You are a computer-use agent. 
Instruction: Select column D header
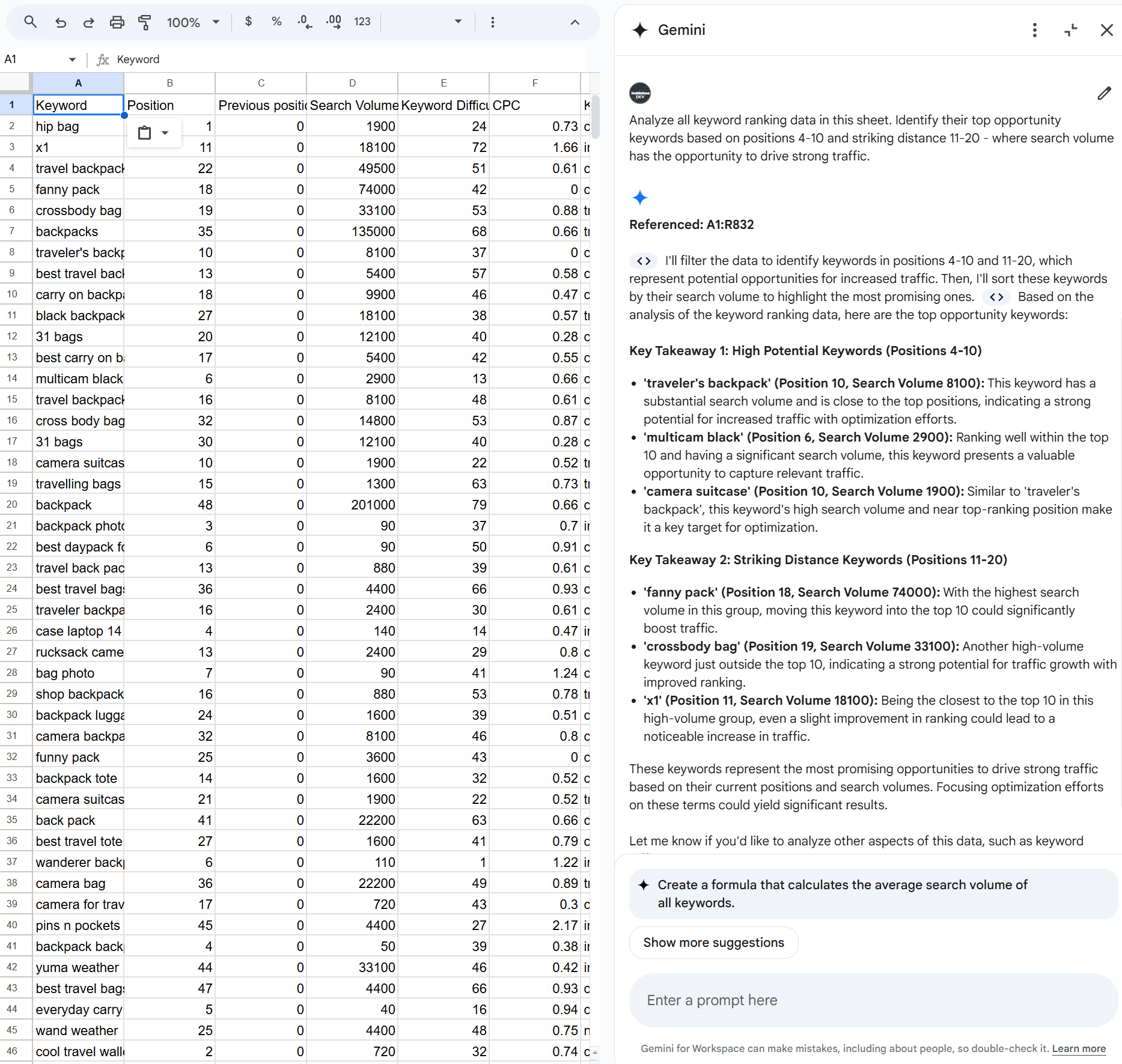[352, 83]
